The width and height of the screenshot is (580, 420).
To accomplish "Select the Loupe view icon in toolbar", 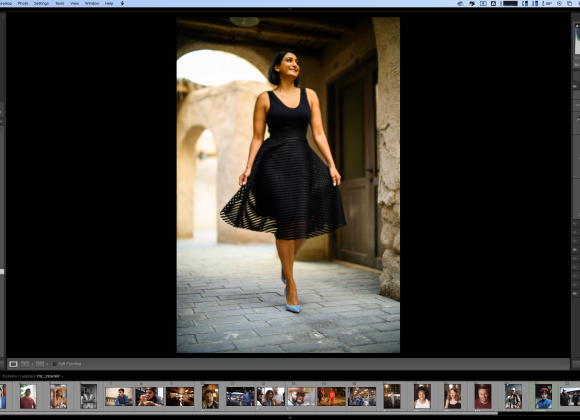I will (x=13, y=364).
